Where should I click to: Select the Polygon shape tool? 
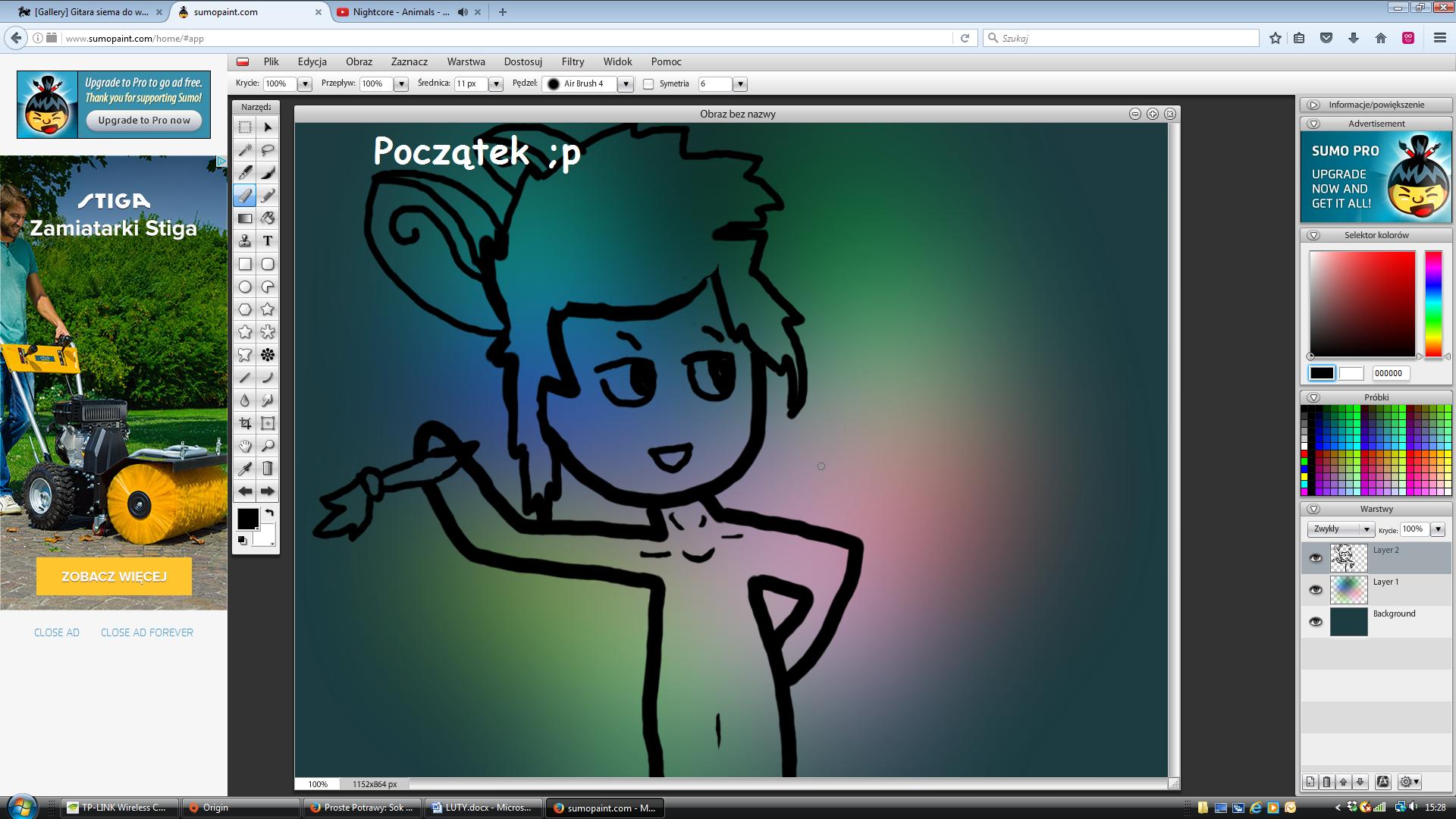(245, 309)
